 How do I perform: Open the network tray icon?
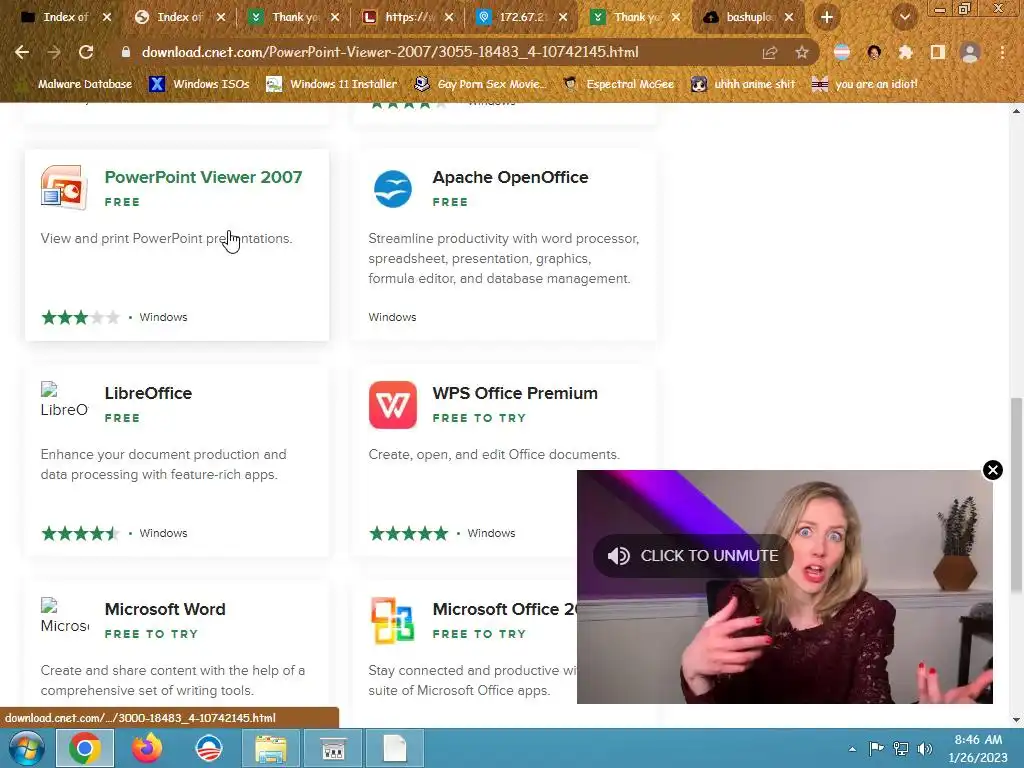click(901, 748)
